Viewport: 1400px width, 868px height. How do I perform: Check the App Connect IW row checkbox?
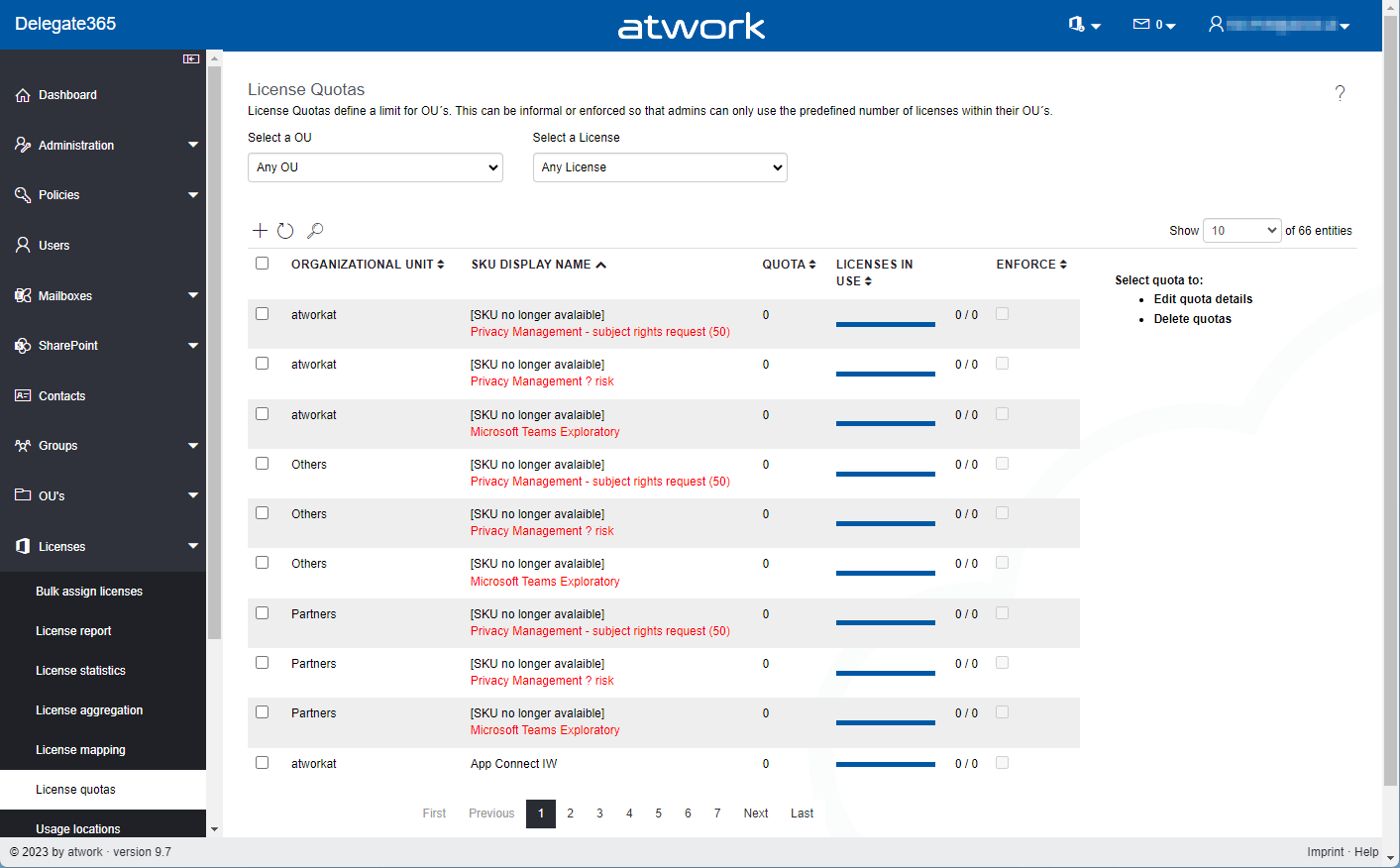pyautogui.click(x=263, y=763)
